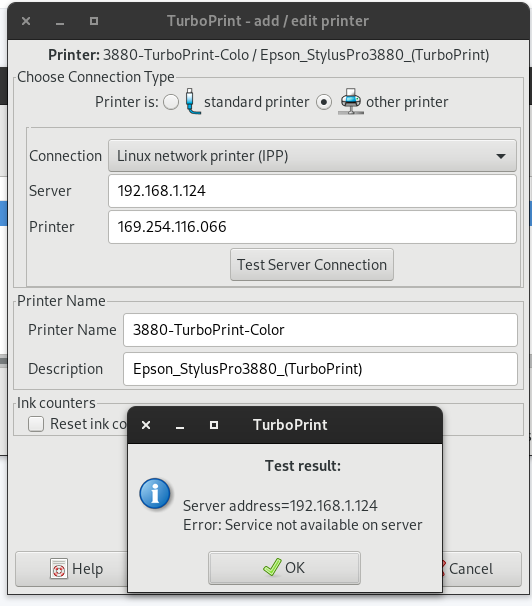Confirm the test result with OK
Image resolution: width=532 pixels, height=606 pixels.
tap(284, 568)
